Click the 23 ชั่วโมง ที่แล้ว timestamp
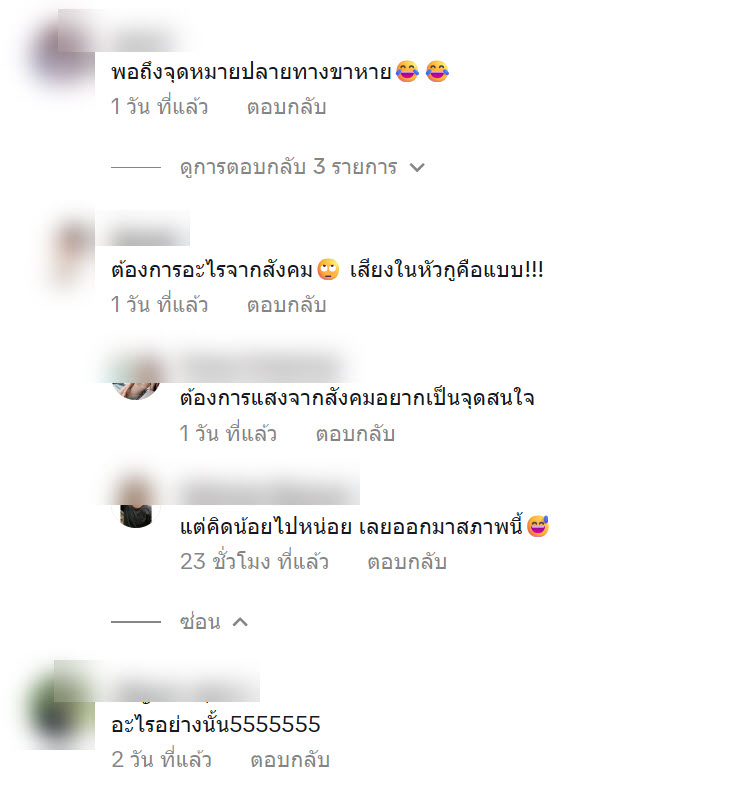Image resolution: width=735 pixels, height=801 pixels. coord(254,562)
